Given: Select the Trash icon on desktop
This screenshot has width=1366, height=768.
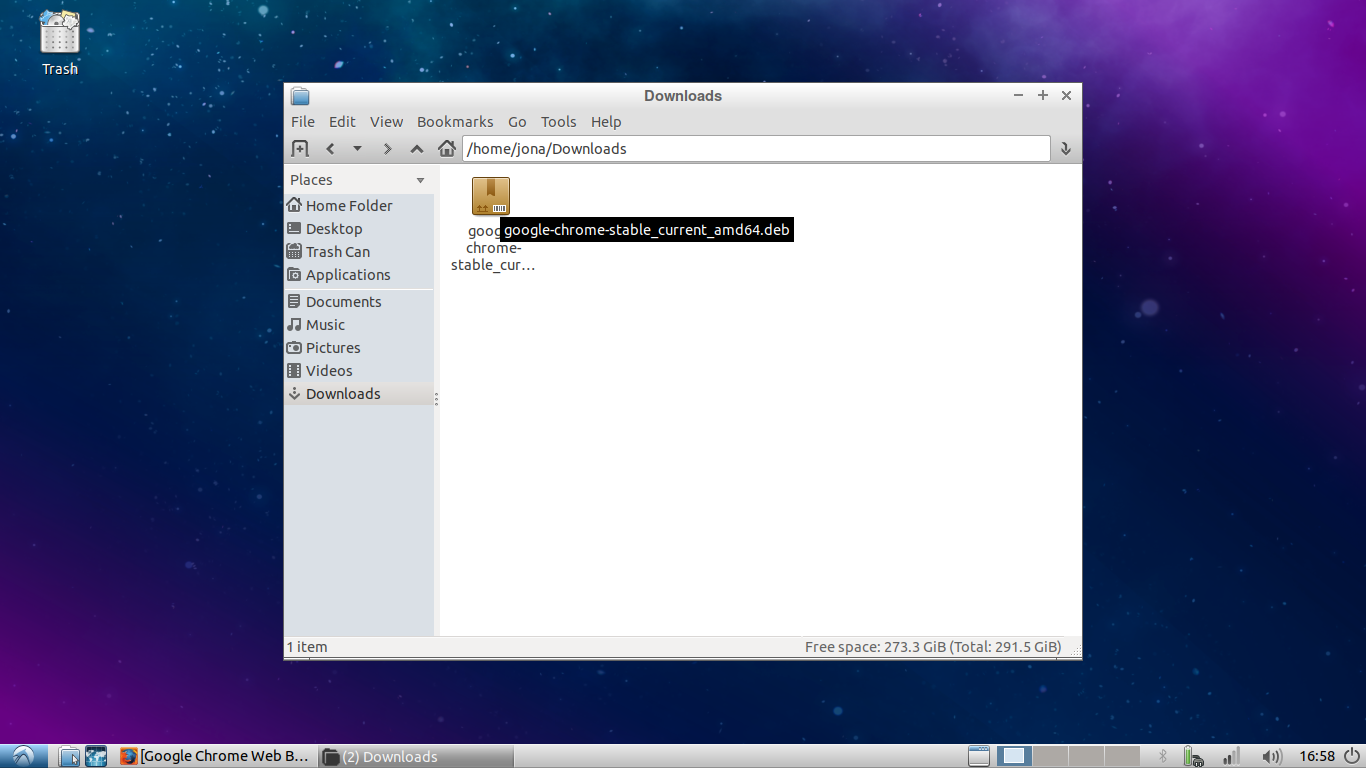Looking at the screenshot, I should coord(59,32).
